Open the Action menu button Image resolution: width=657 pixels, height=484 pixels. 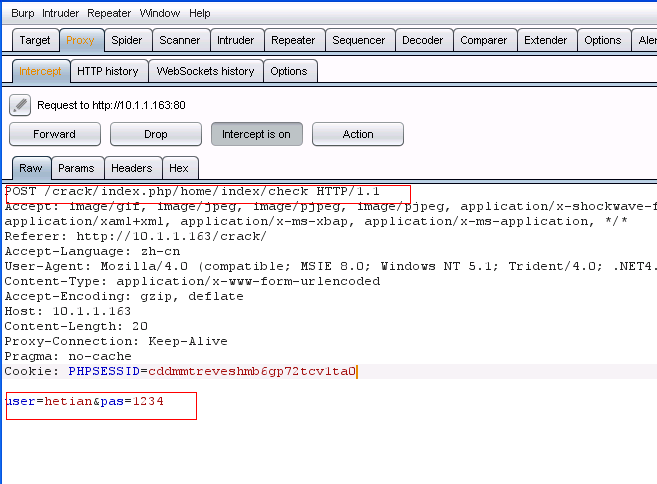[x=358, y=134]
